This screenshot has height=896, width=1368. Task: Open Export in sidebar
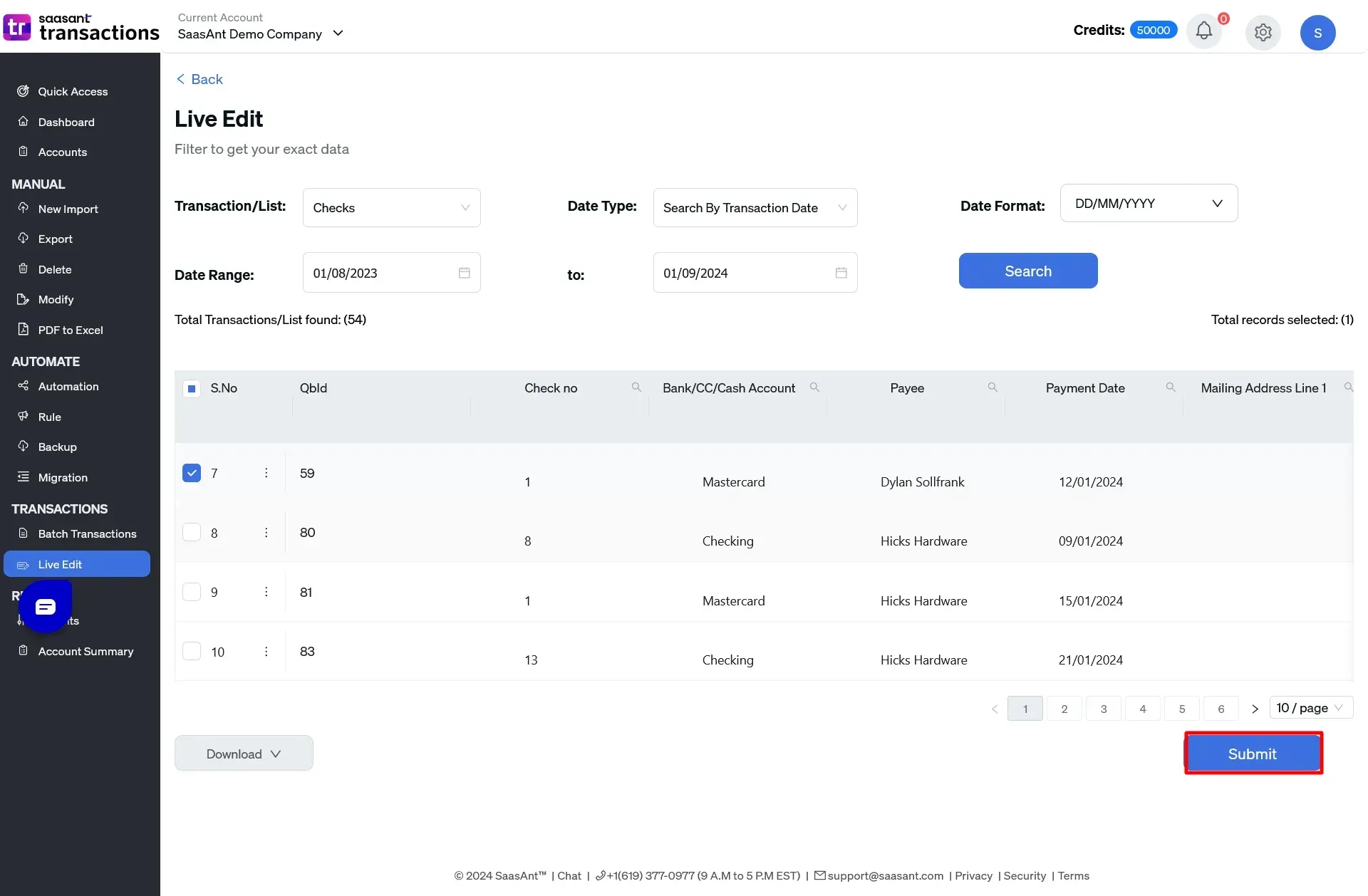56,239
